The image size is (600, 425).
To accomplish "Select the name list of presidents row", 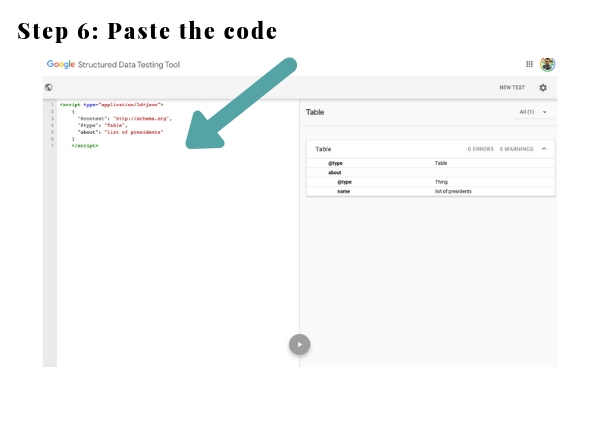I will point(430,191).
